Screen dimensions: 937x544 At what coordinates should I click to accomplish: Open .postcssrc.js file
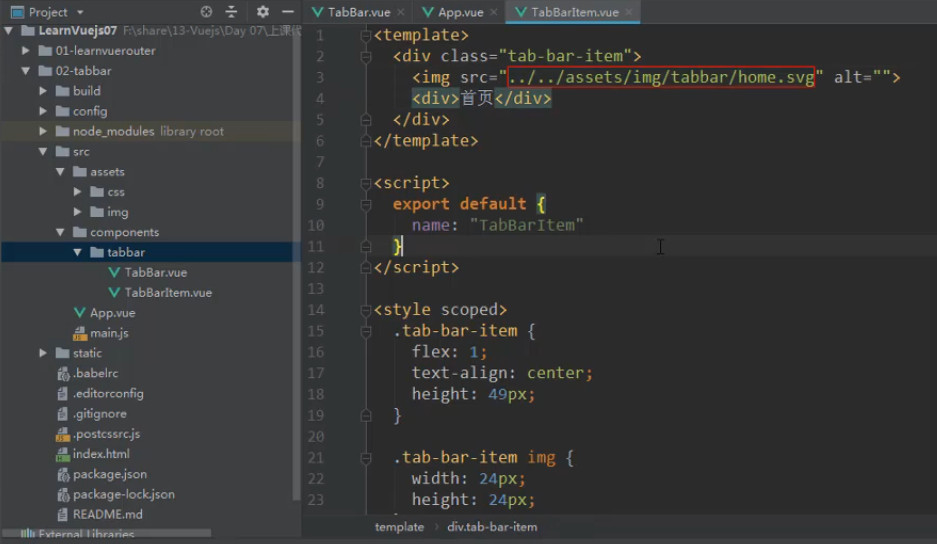106,434
